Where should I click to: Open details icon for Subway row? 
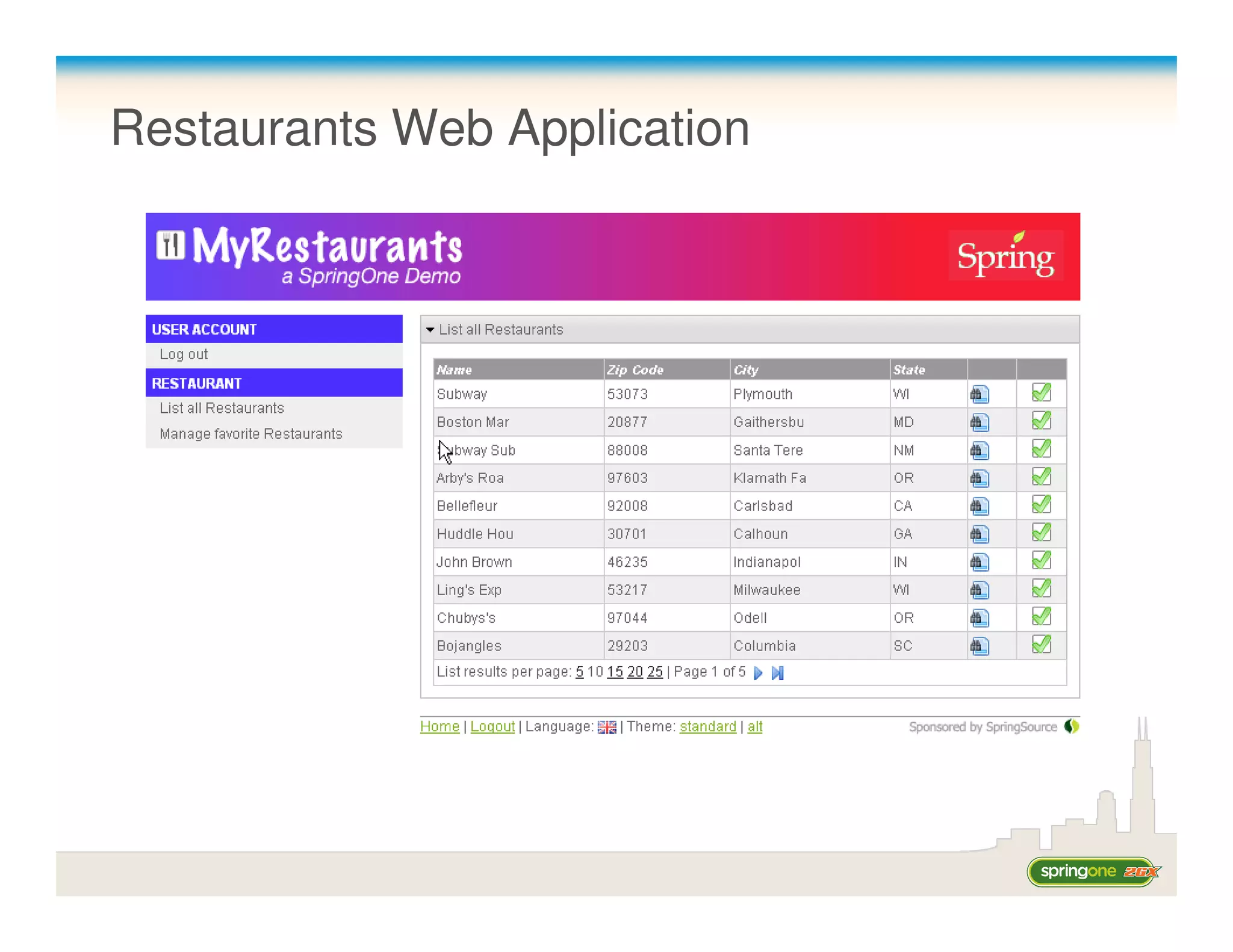click(x=979, y=394)
